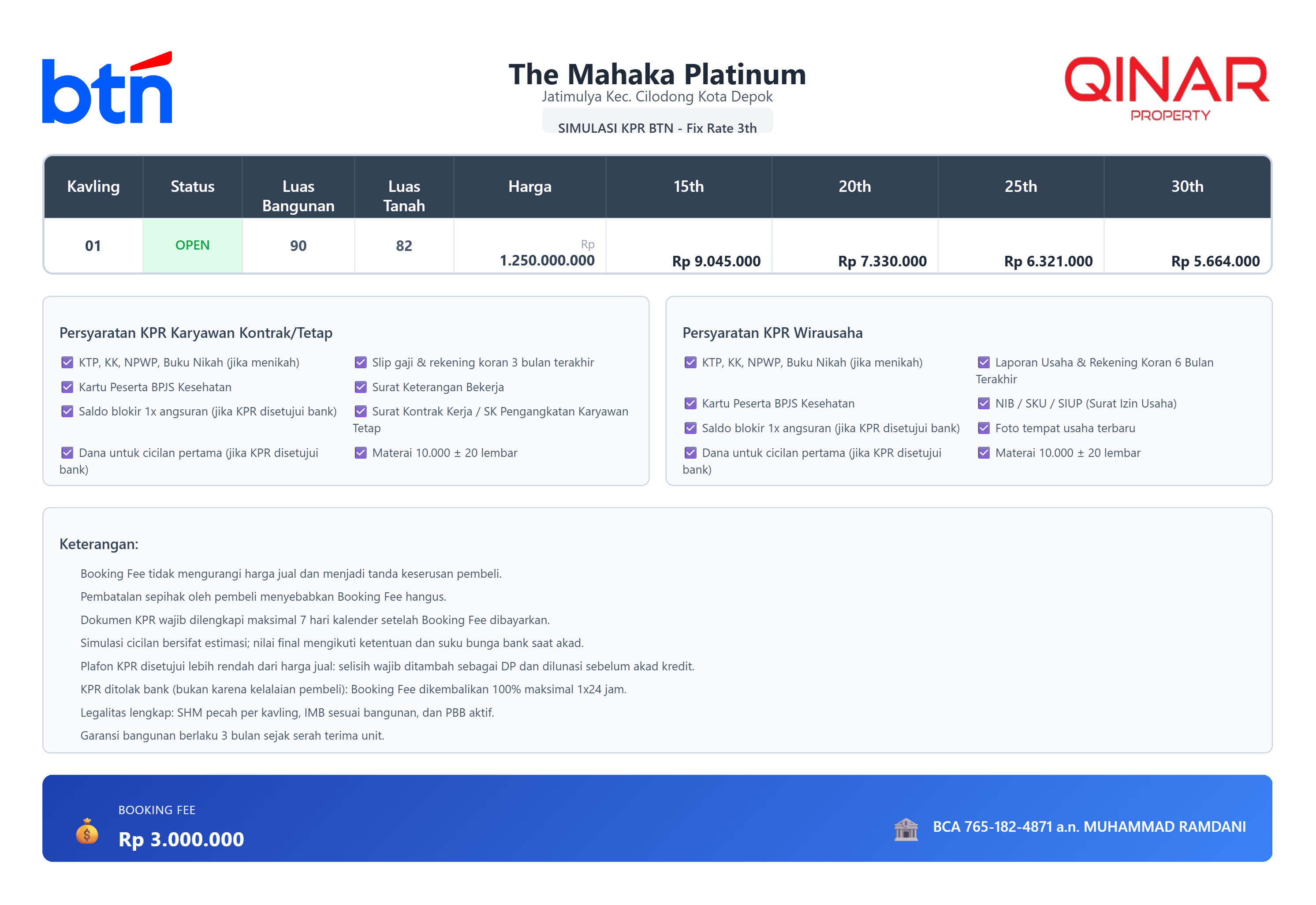Image resolution: width=1316 pixels, height=905 pixels.
Task: Click the Rp 7.330.000 installment cell
Action: pos(882,262)
